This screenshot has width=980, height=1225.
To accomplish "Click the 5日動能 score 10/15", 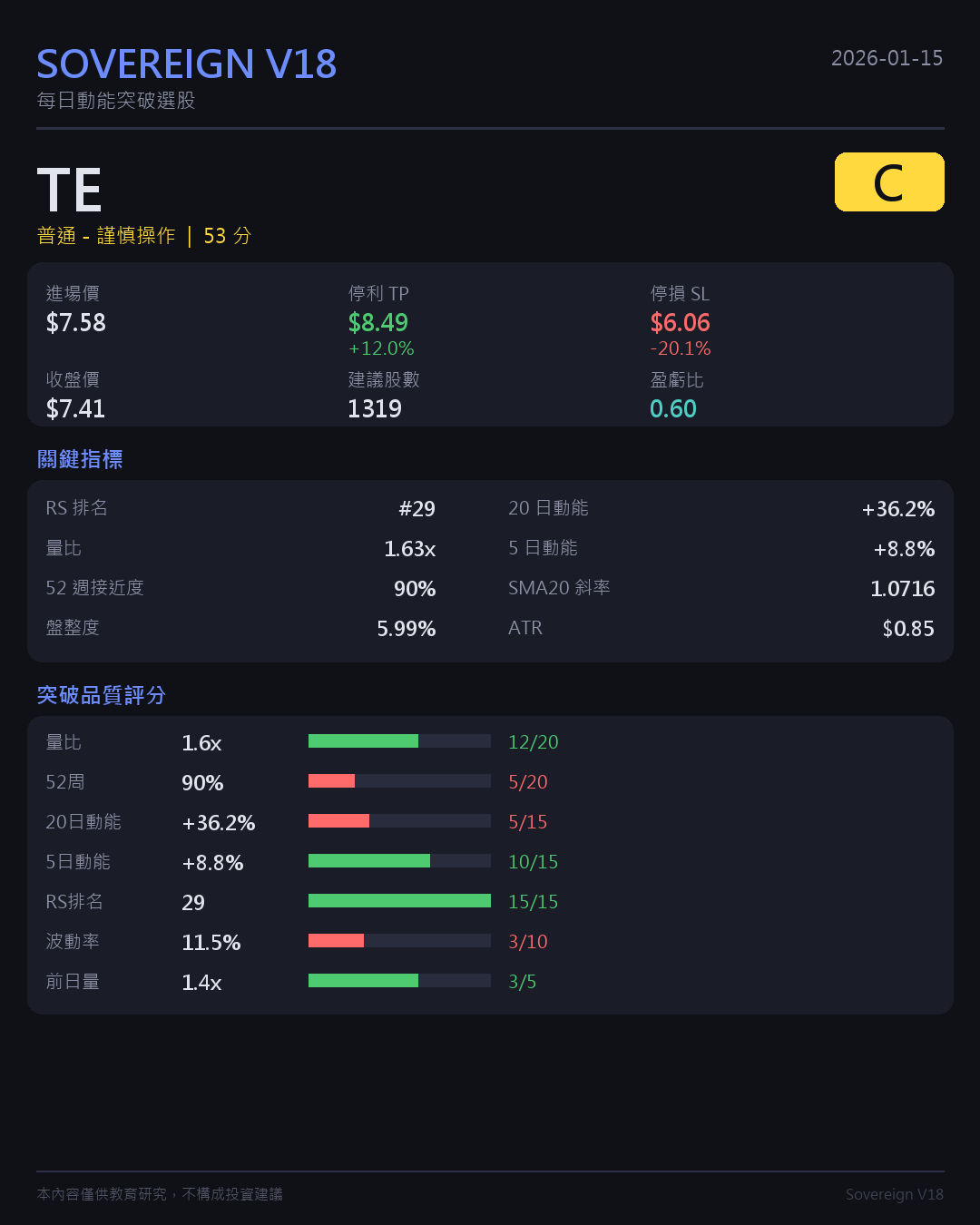I will (x=533, y=862).
